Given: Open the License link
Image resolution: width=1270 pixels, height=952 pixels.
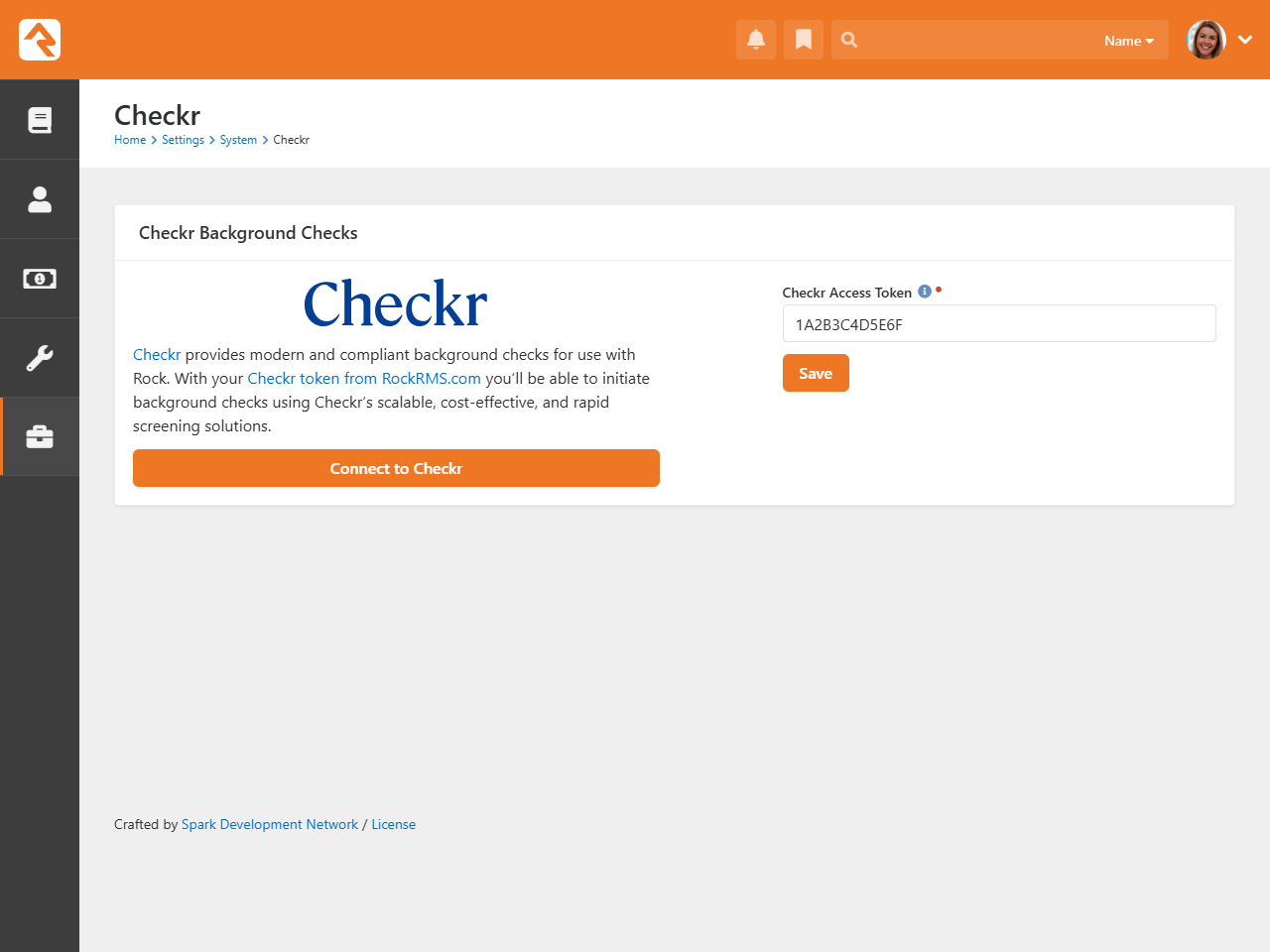Looking at the screenshot, I should 394,824.
